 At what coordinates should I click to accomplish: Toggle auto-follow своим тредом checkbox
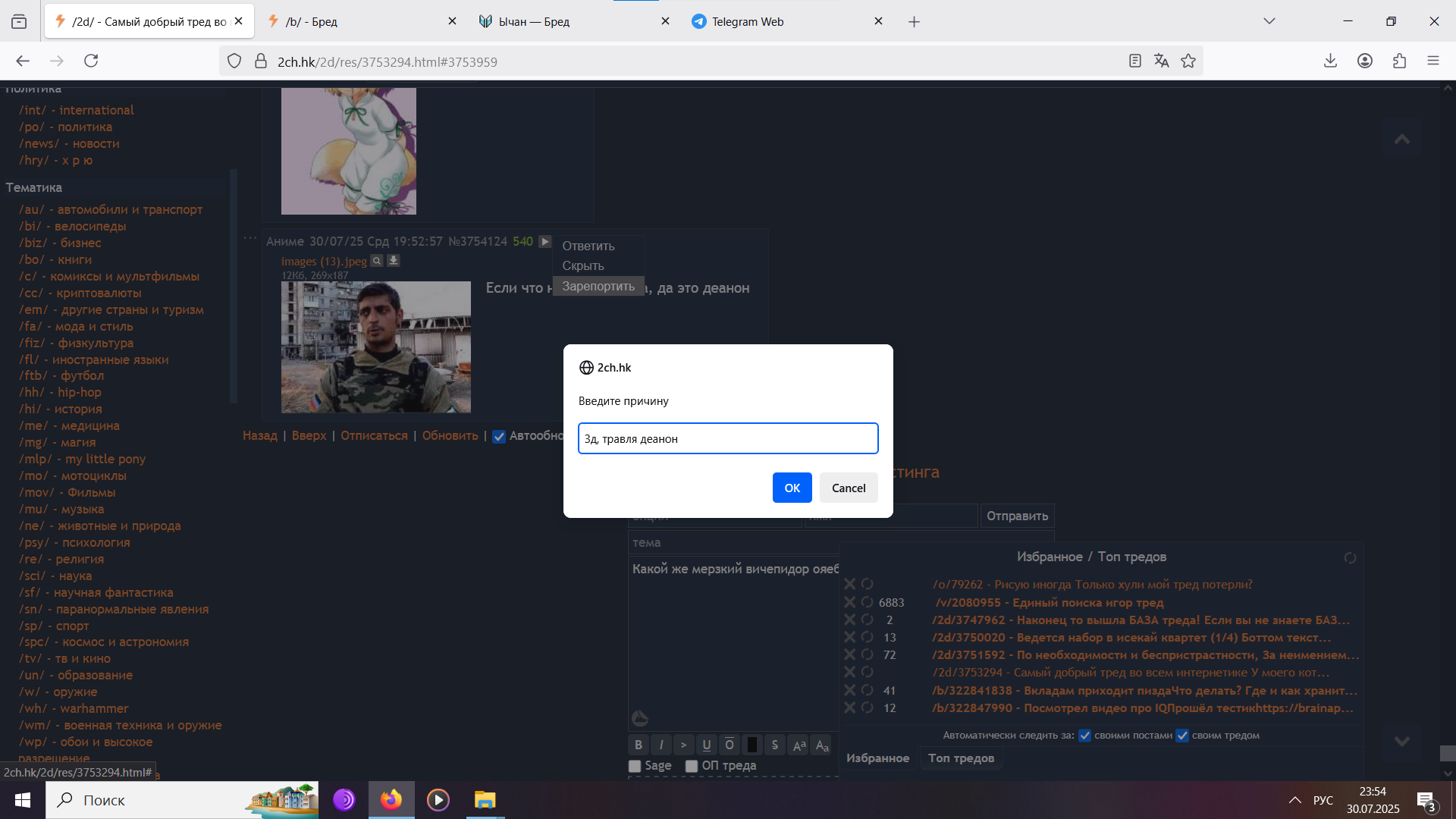click(x=1182, y=736)
